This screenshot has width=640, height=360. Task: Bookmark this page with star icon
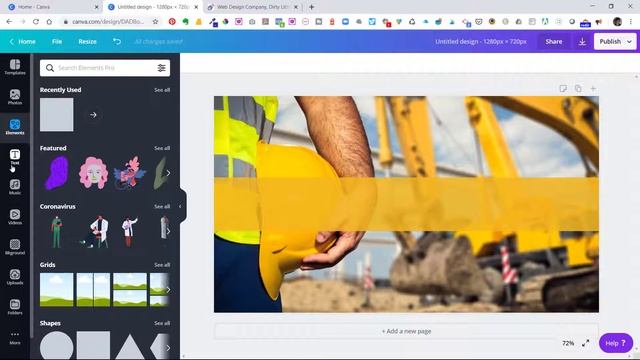point(155,22)
